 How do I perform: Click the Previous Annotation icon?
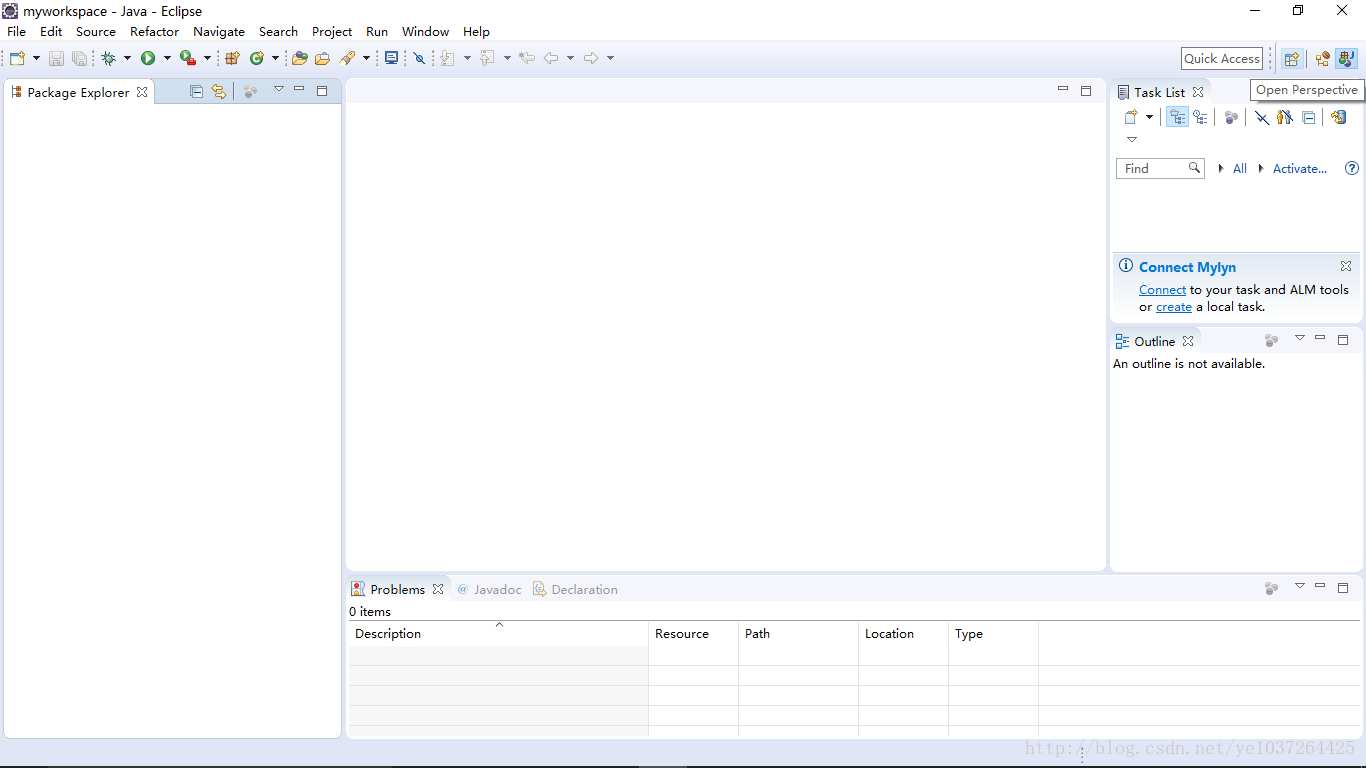[487, 58]
